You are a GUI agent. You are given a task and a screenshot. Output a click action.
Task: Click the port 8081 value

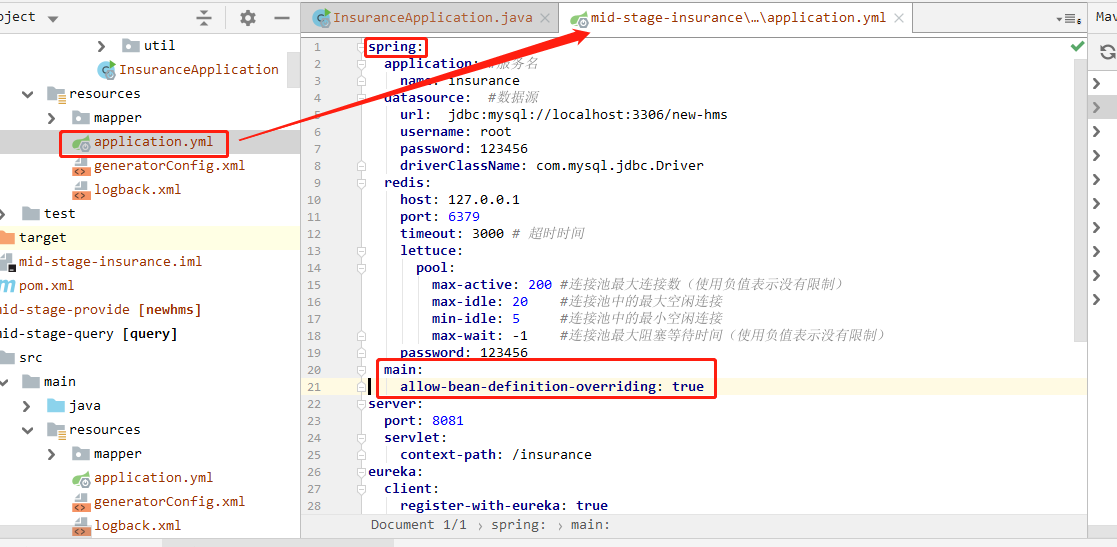pyautogui.click(x=447, y=420)
